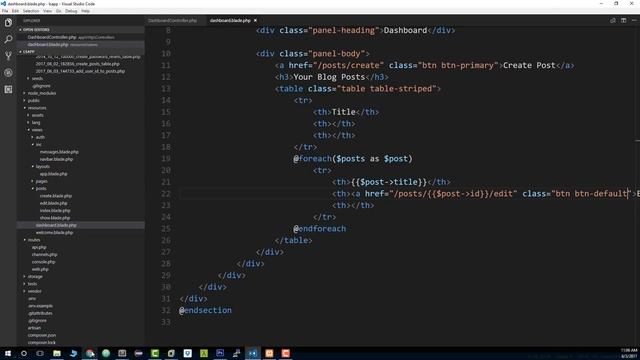640x360 pixels.
Task: Open the add_user_id_to_posts migration file
Action: (80, 71)
